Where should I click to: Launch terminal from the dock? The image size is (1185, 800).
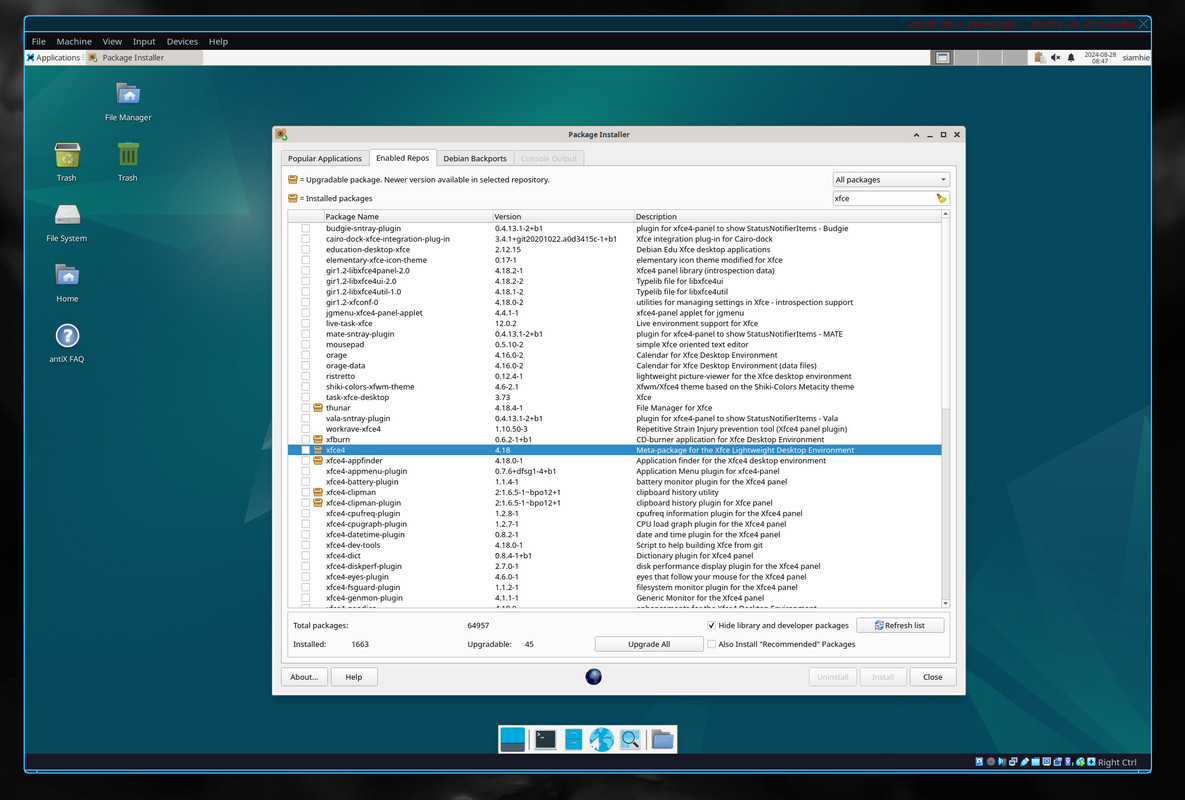tap(545, 739)
